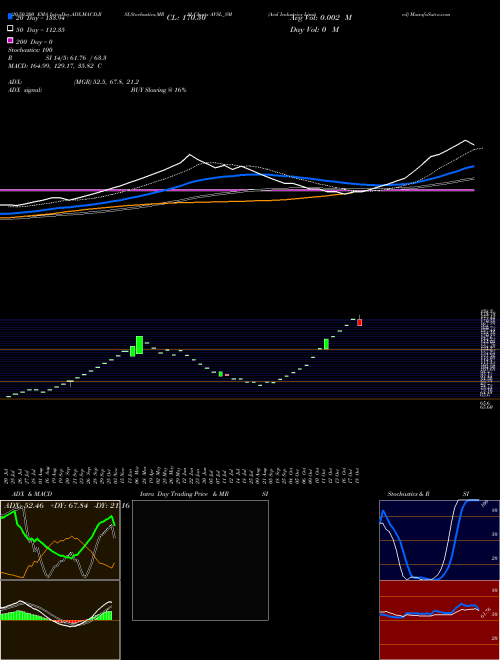Click the green MACD histogram bars
This screenshot has width=500, height=660.
pos(21,615)
